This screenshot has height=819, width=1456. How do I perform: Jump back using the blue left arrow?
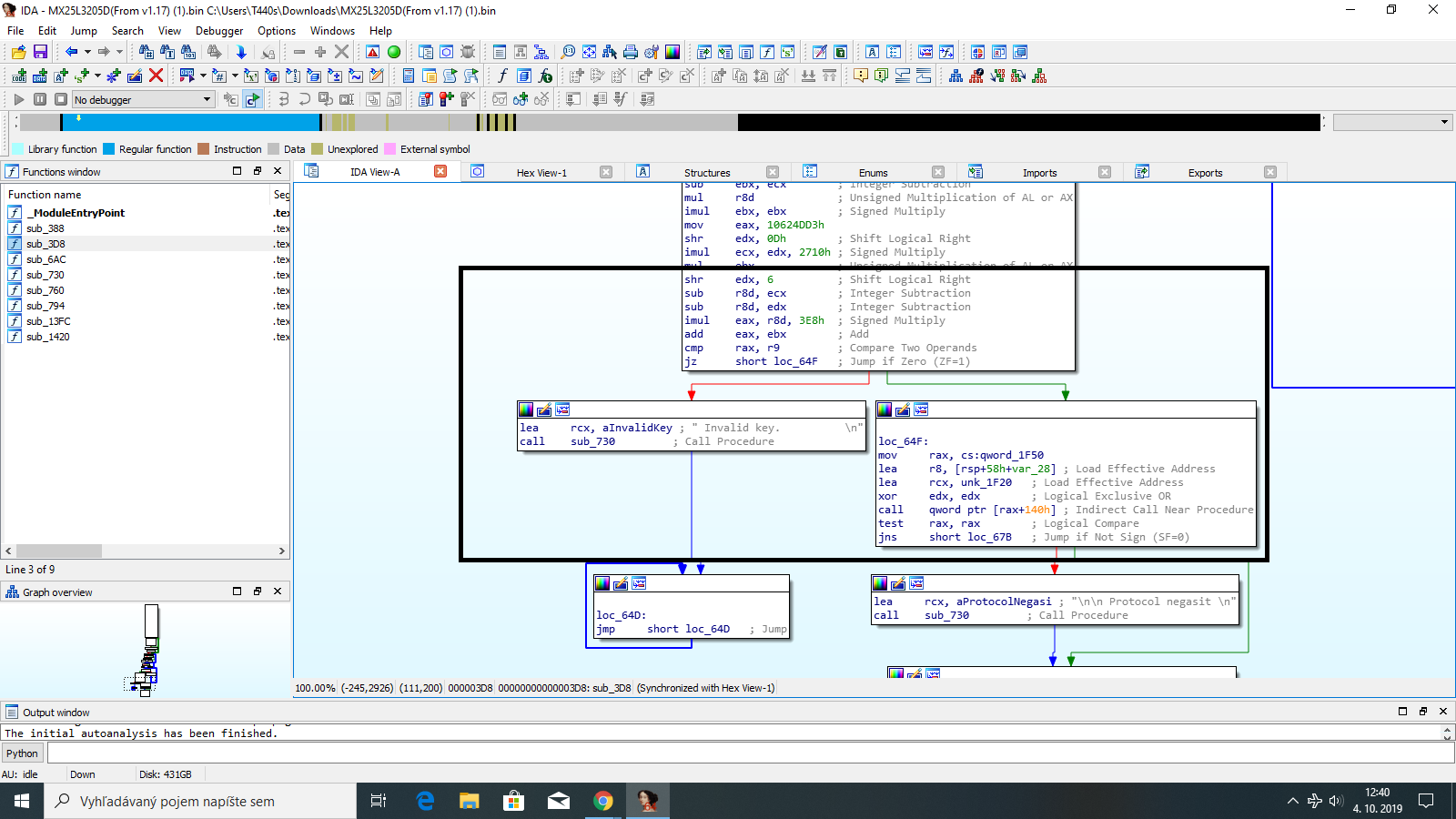70,52
